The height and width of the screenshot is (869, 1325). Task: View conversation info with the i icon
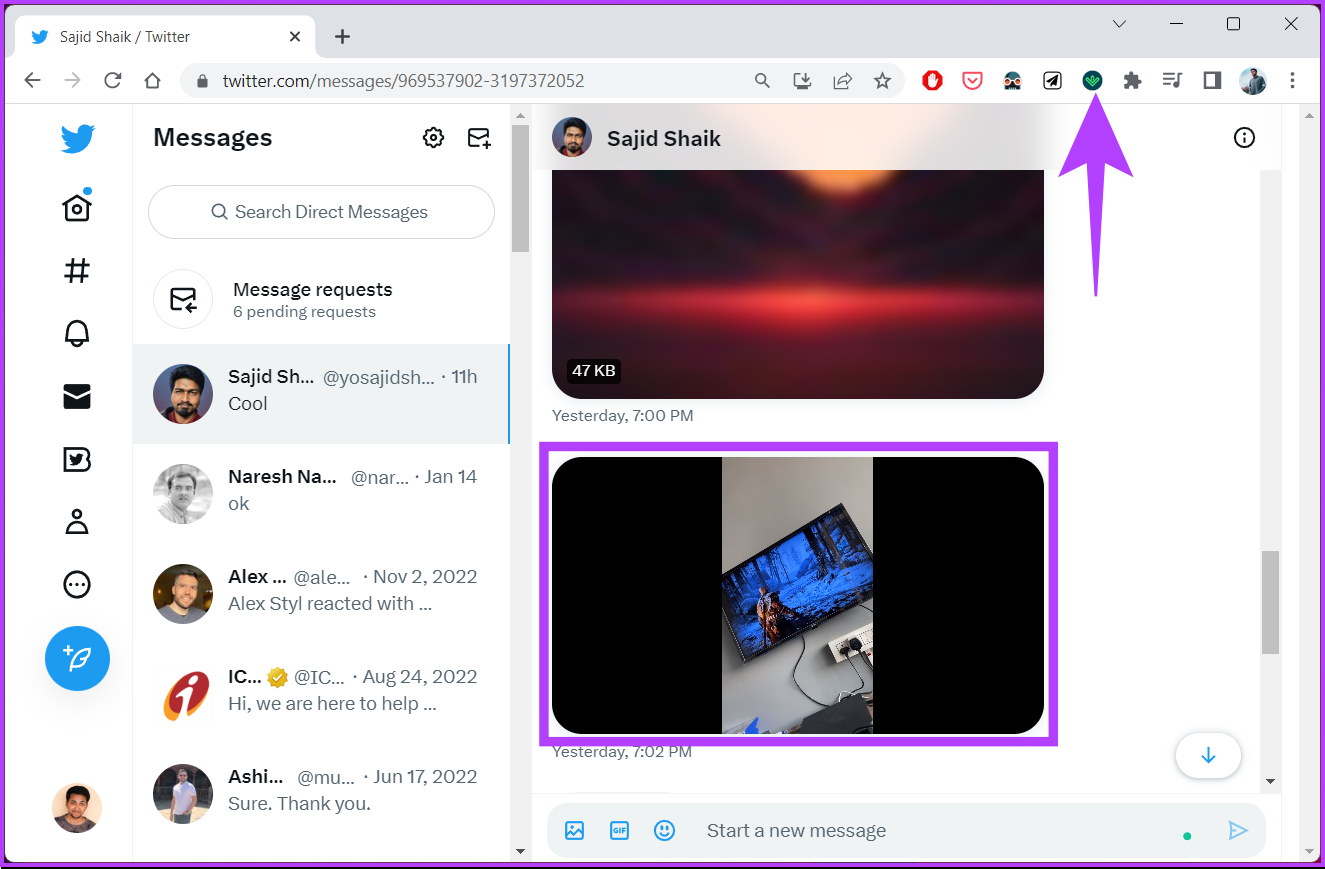1244,138
